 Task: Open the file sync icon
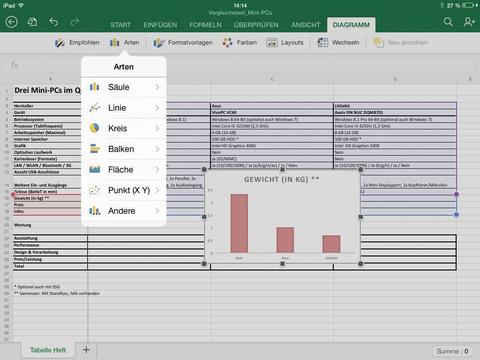point(32,22)
